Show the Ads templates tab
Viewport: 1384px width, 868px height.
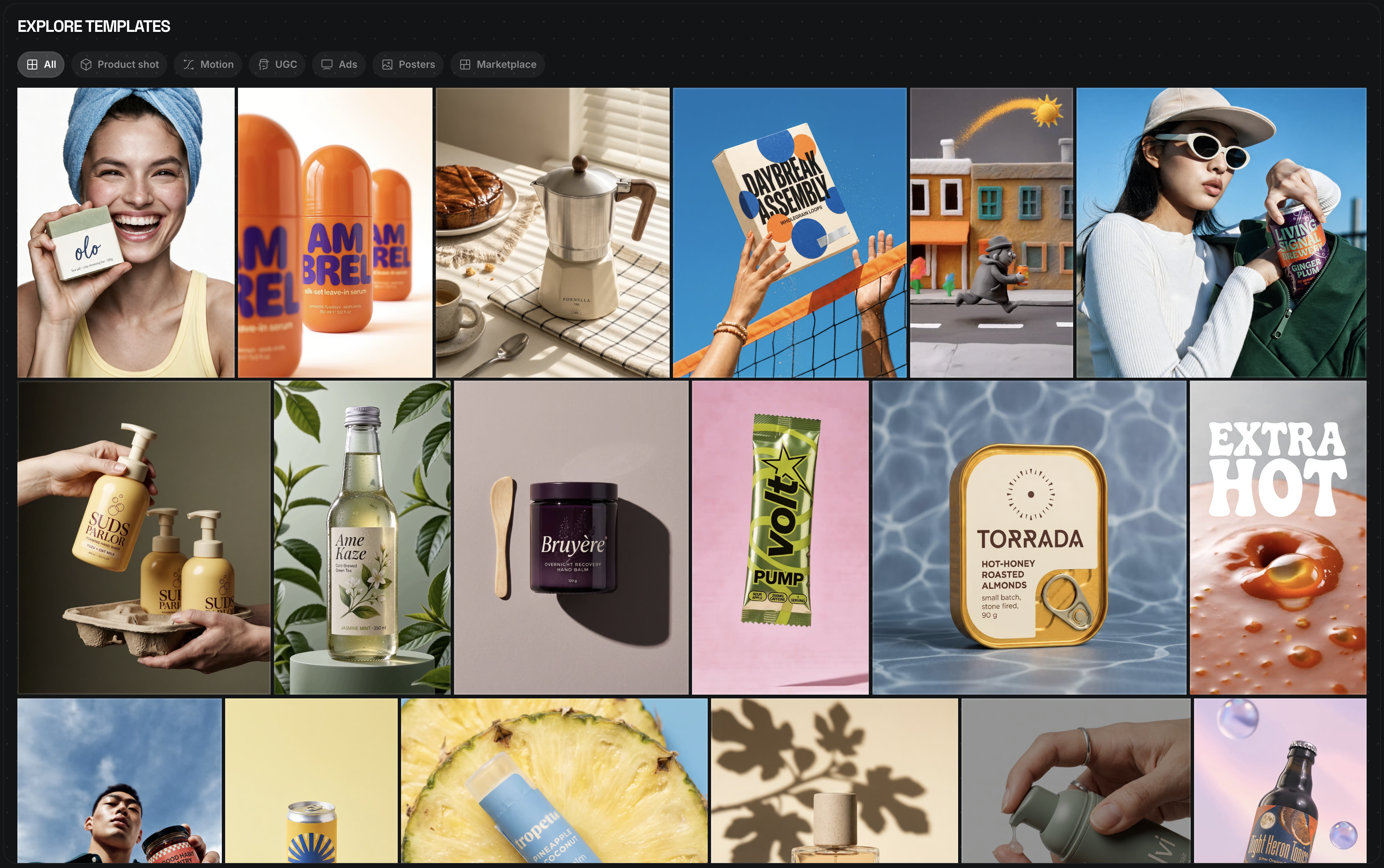pyautogui.click(x=339, y=64)
